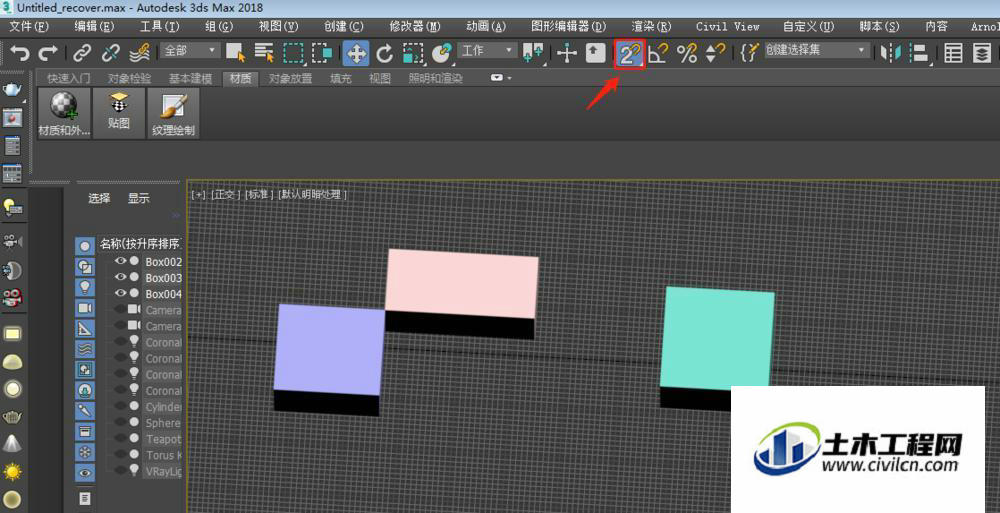This screenshot has height=513, width=1000.
Task: Click the Mirror tool icon
Action: pos(890,52)
